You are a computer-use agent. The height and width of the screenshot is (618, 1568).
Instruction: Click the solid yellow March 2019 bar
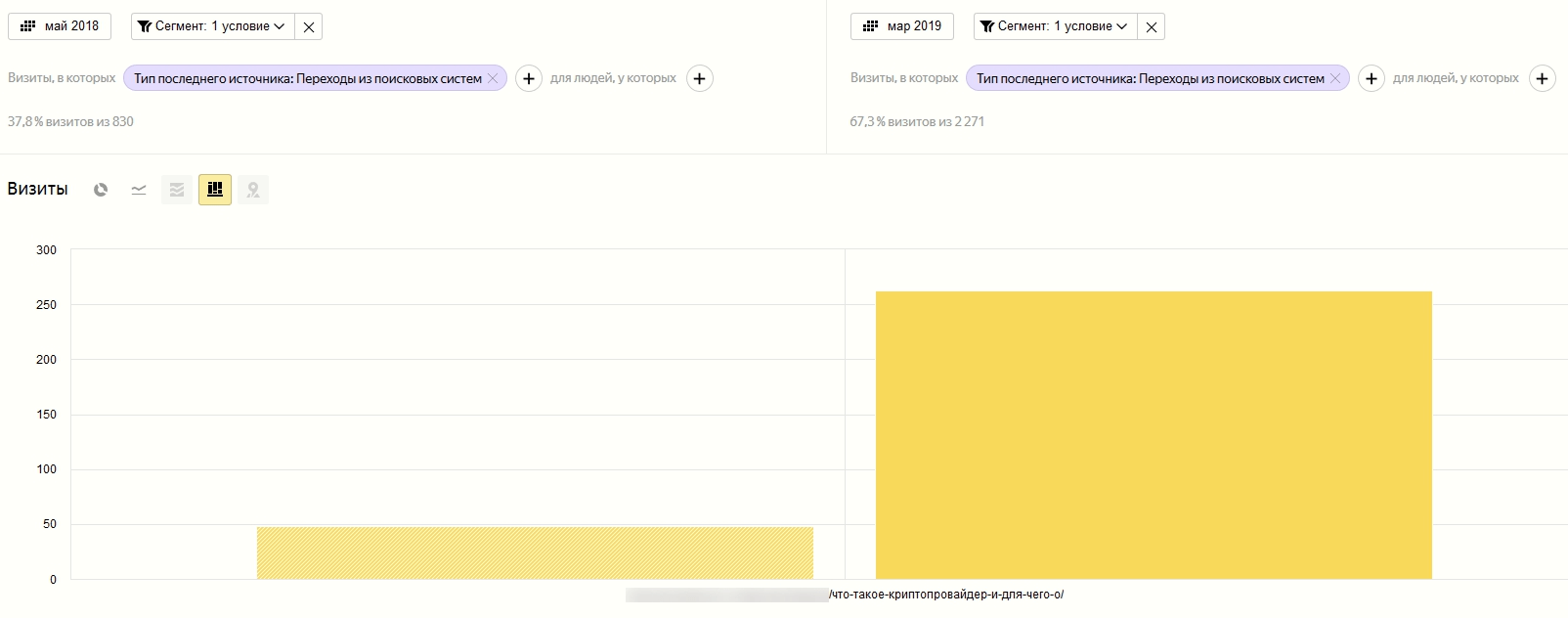click(1154, 435)
